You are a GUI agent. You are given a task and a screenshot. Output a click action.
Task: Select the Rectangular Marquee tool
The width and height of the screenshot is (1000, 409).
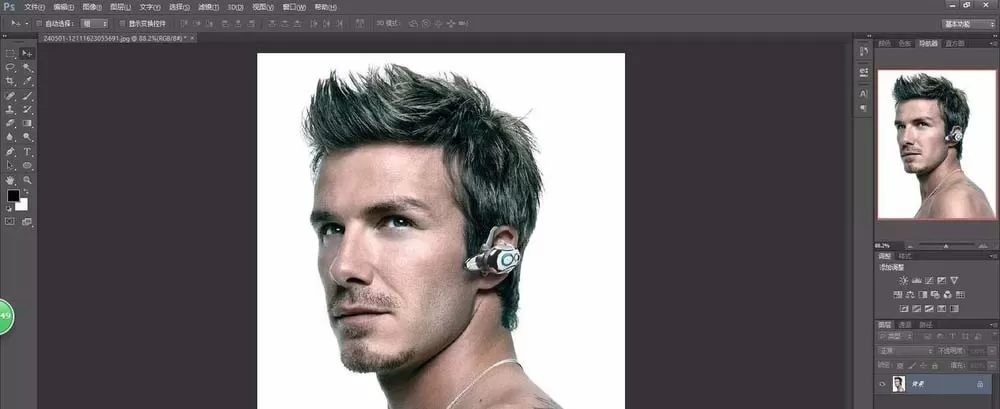coord(10,53)
